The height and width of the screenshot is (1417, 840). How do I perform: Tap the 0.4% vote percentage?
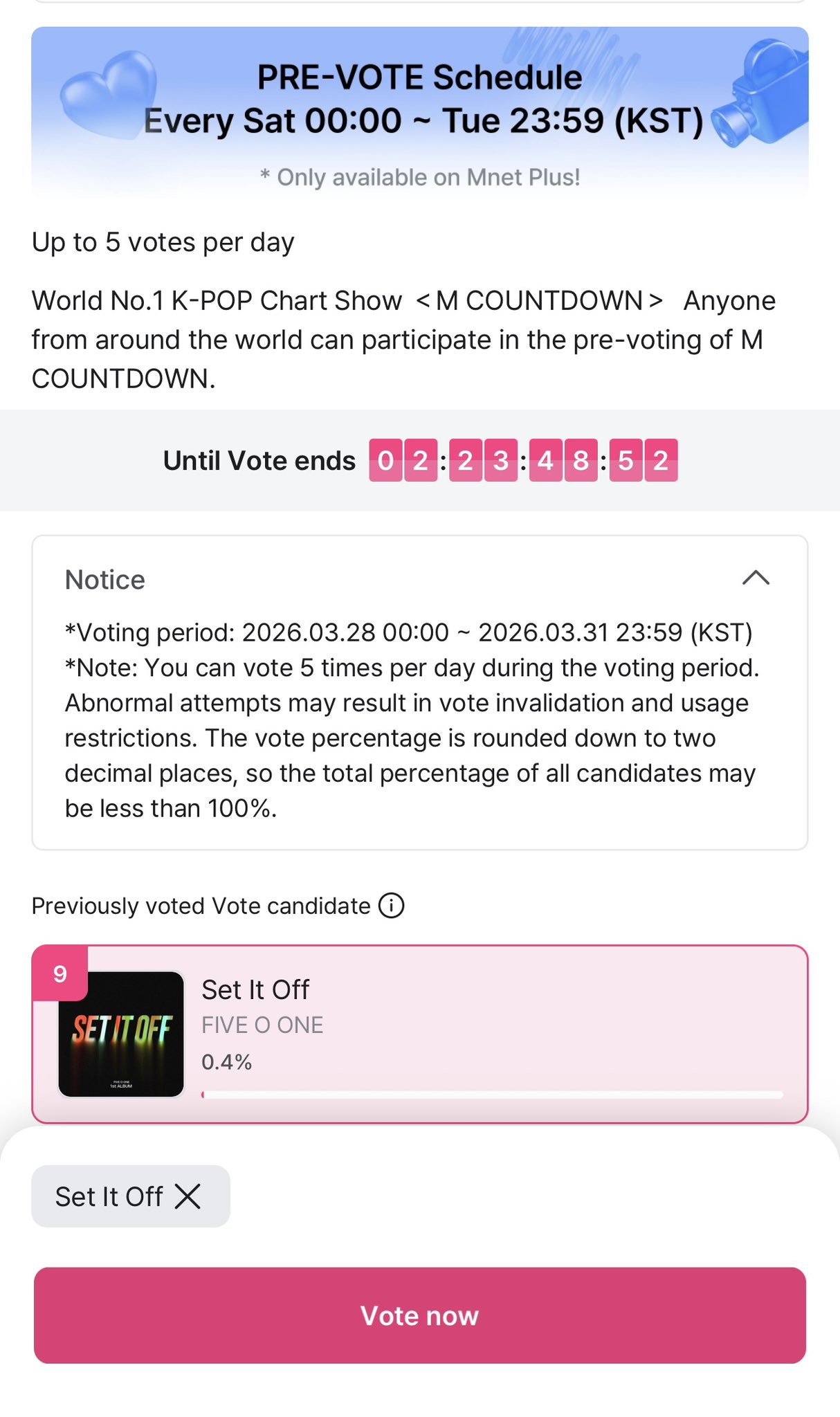(x=227, y=1061)
